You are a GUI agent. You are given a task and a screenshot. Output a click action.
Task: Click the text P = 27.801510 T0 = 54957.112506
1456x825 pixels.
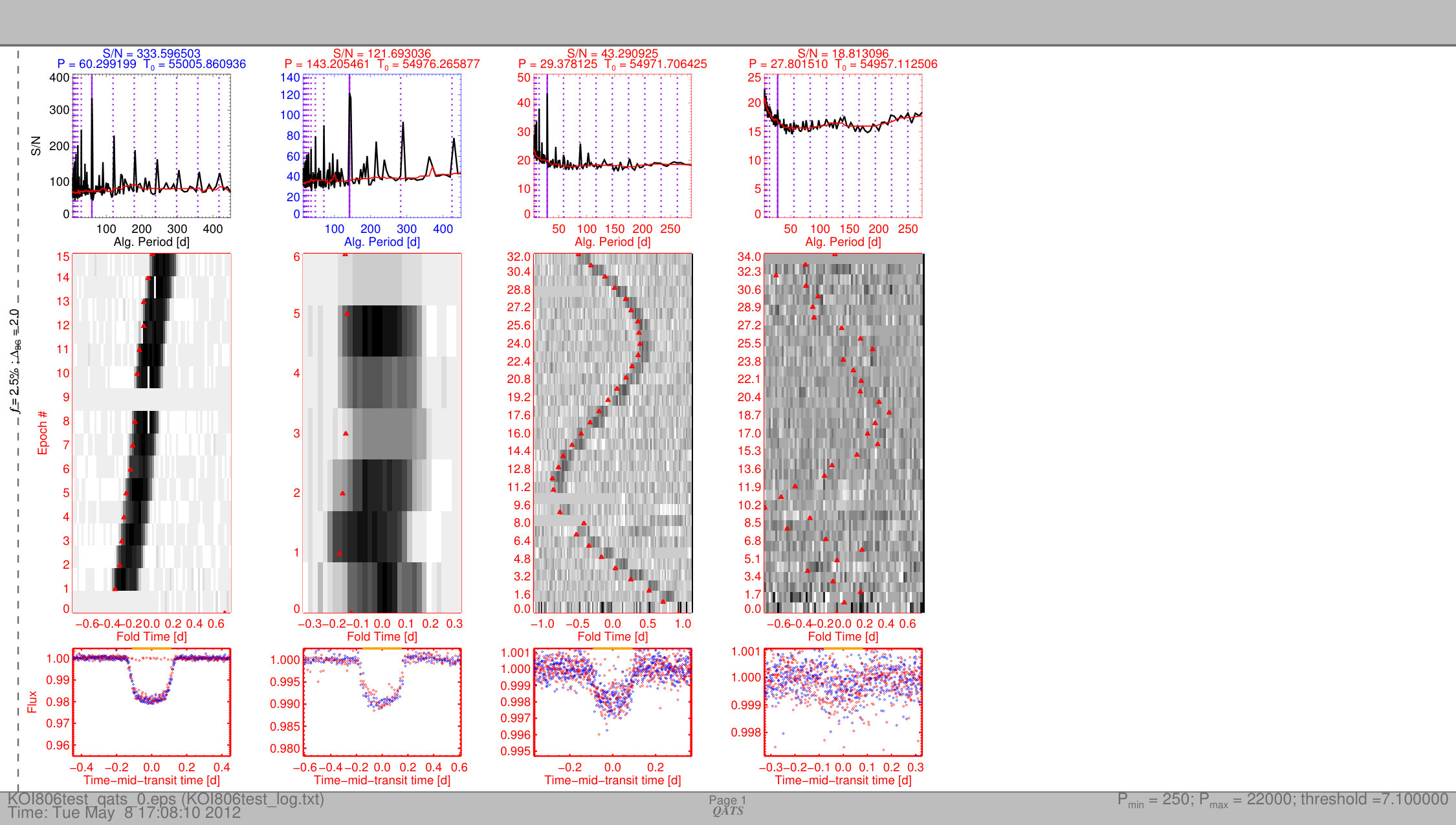tap(843, 64)
